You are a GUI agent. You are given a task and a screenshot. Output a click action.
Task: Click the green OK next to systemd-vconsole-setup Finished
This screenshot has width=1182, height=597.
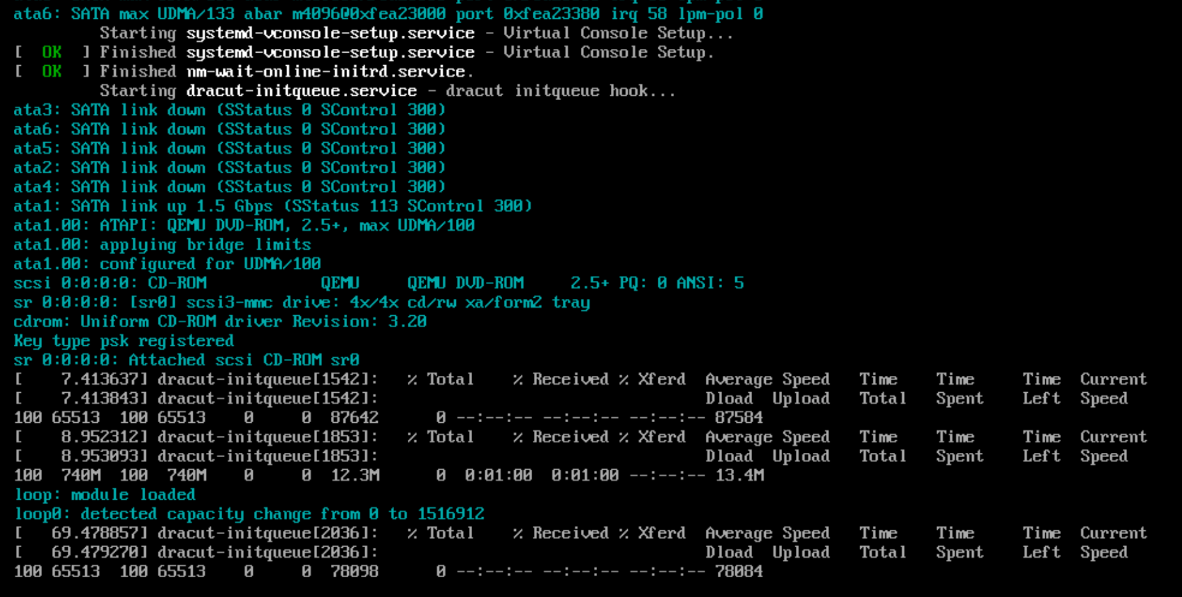pos(52,52)
